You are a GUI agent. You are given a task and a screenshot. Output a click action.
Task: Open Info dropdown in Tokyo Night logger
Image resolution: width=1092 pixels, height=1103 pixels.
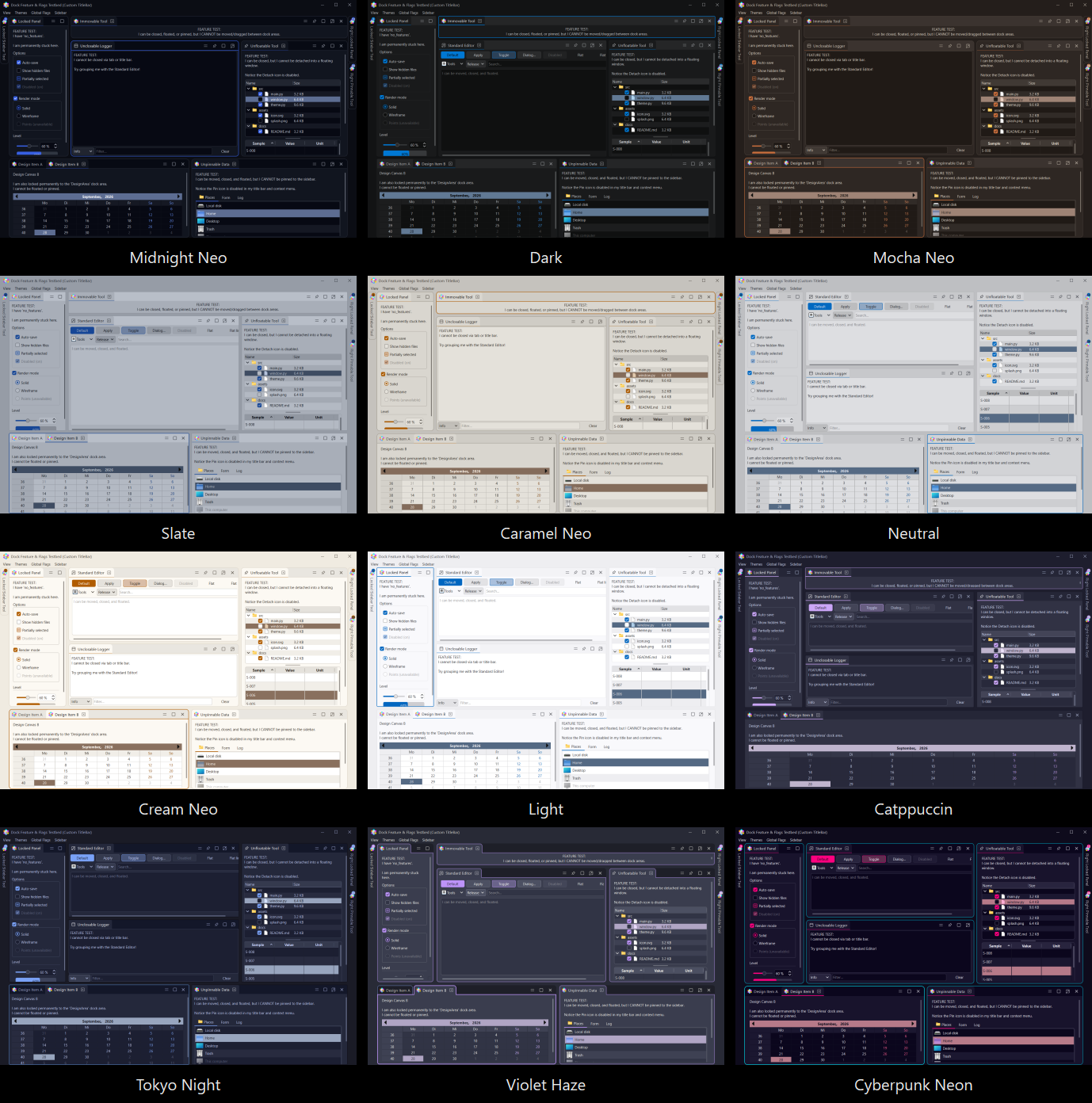point(79,979)
